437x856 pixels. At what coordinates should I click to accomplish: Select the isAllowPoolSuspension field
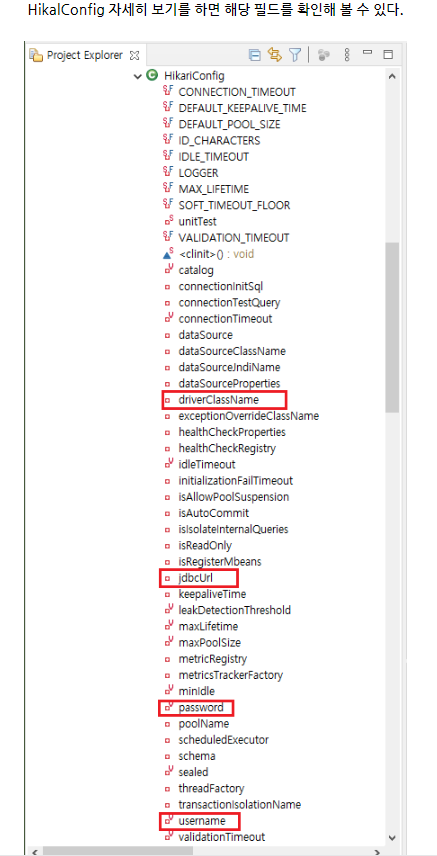234,497
